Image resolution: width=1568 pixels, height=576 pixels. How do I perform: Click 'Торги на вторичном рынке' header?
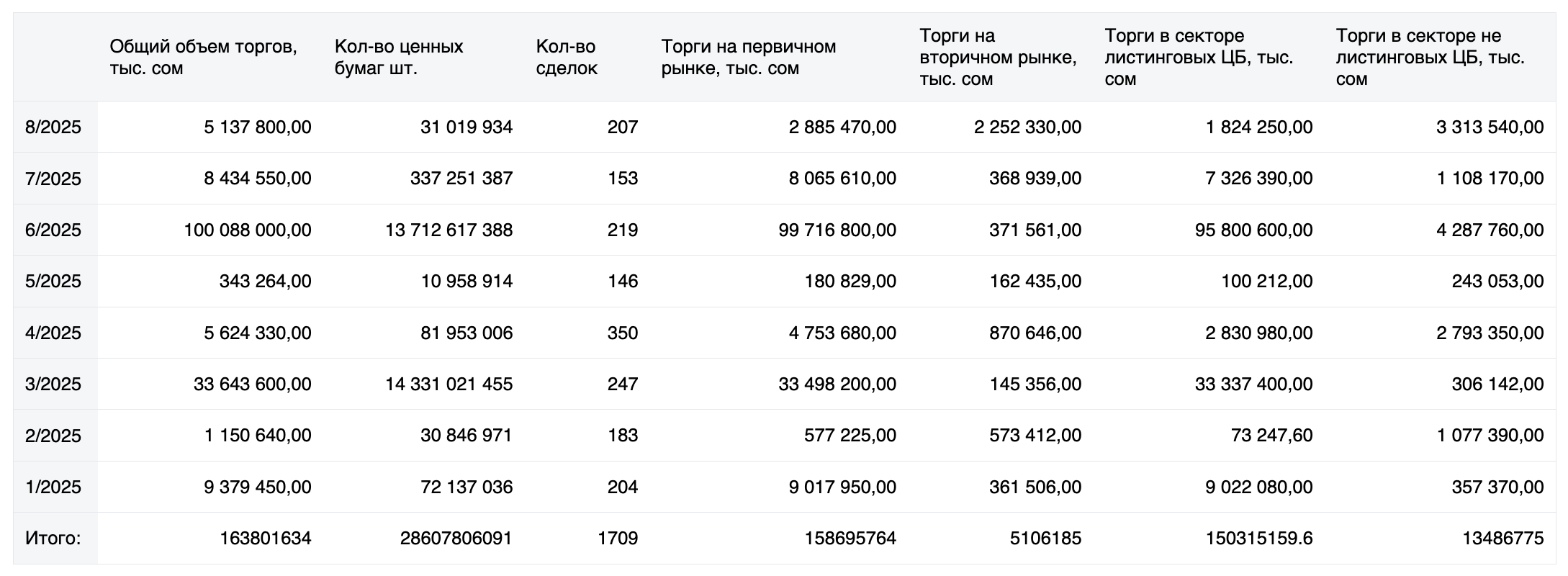click(998, 58)
